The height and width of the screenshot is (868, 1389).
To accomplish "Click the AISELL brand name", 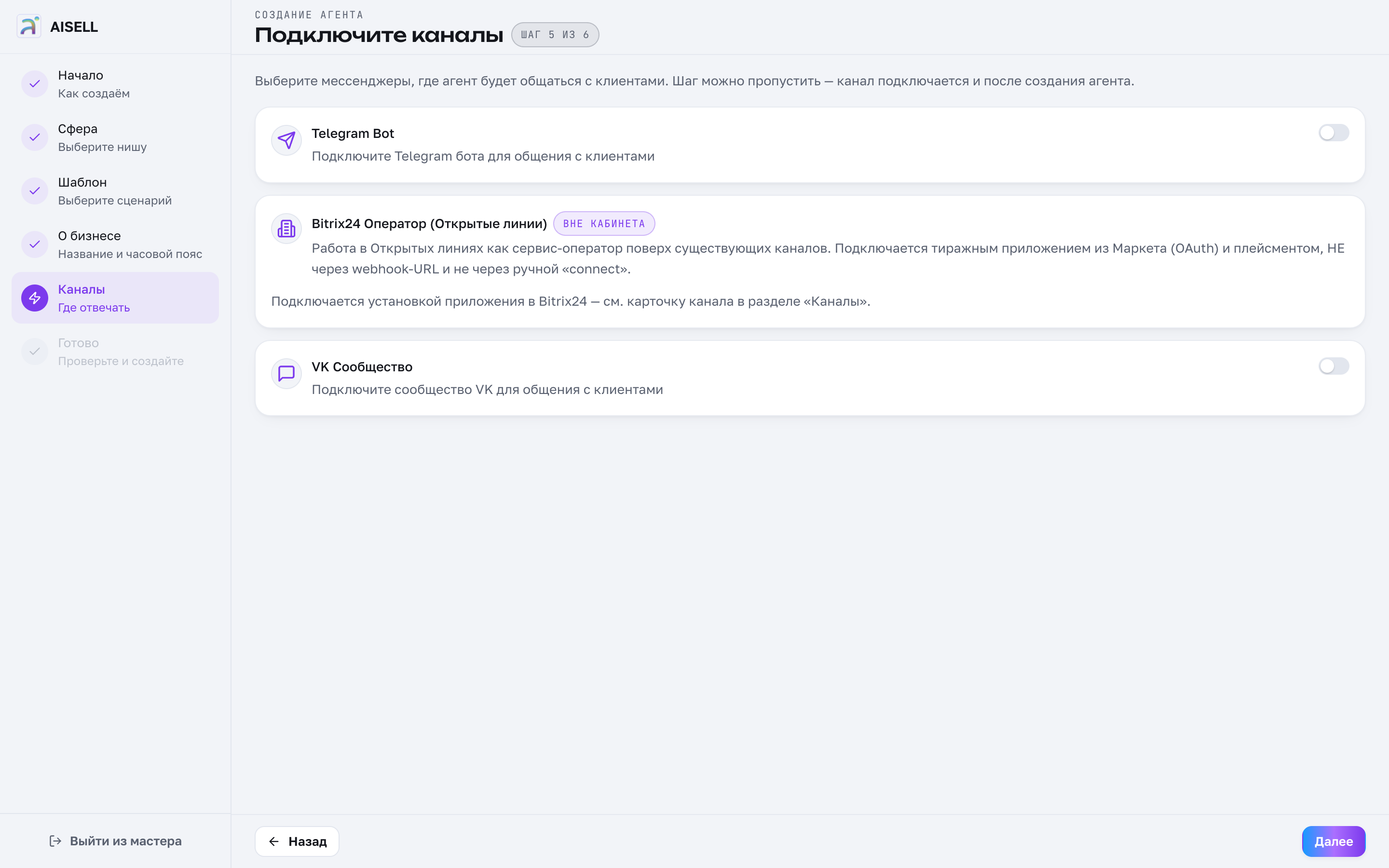I will [x=74, y=27].
